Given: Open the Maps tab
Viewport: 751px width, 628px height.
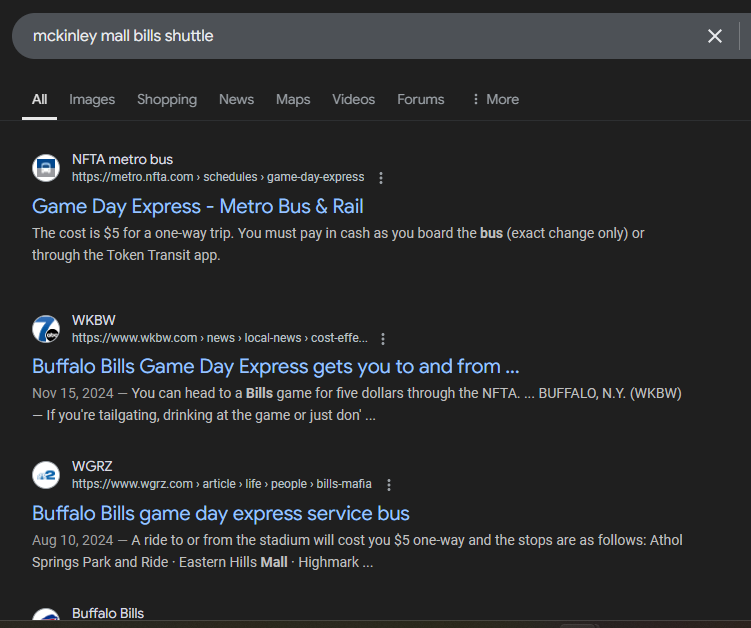Looking at the screenshot, I should (293, 99).
